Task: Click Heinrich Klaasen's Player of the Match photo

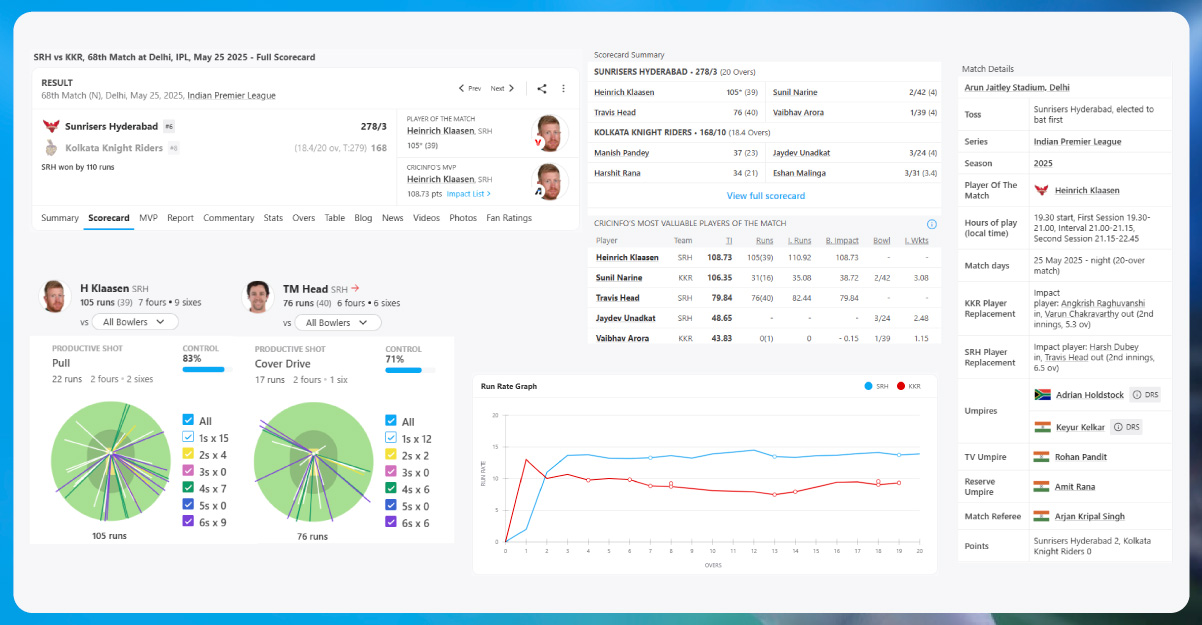Action: click(x=549, y=133)
